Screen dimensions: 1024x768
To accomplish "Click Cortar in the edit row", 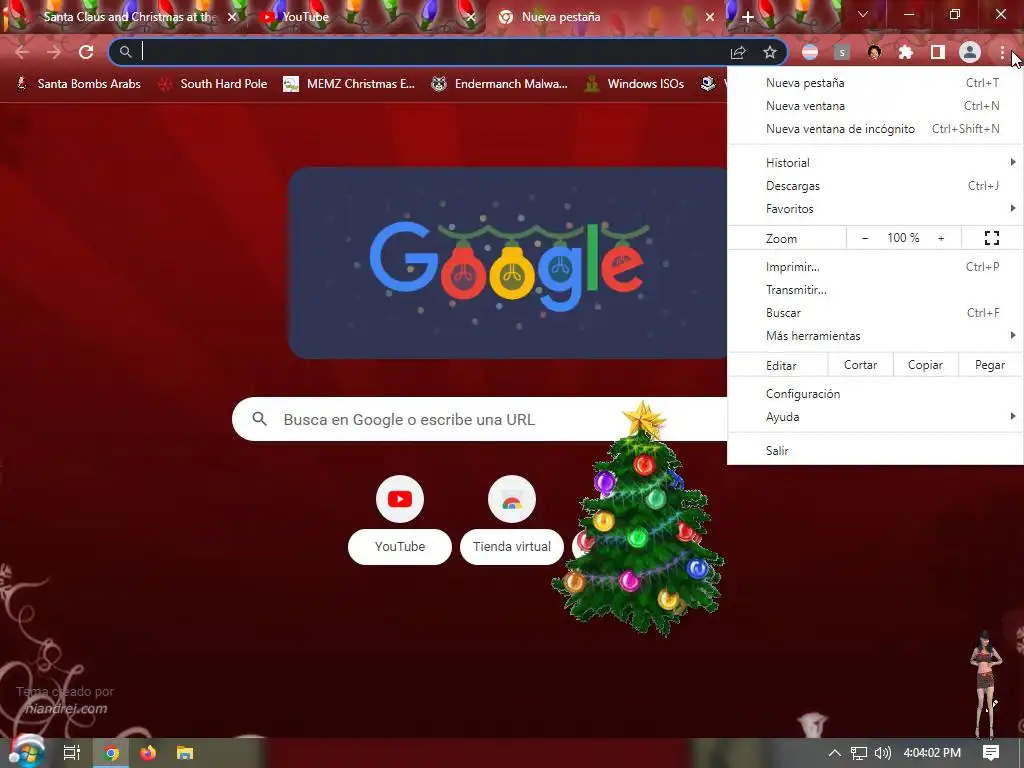I will tap(860, 365).
